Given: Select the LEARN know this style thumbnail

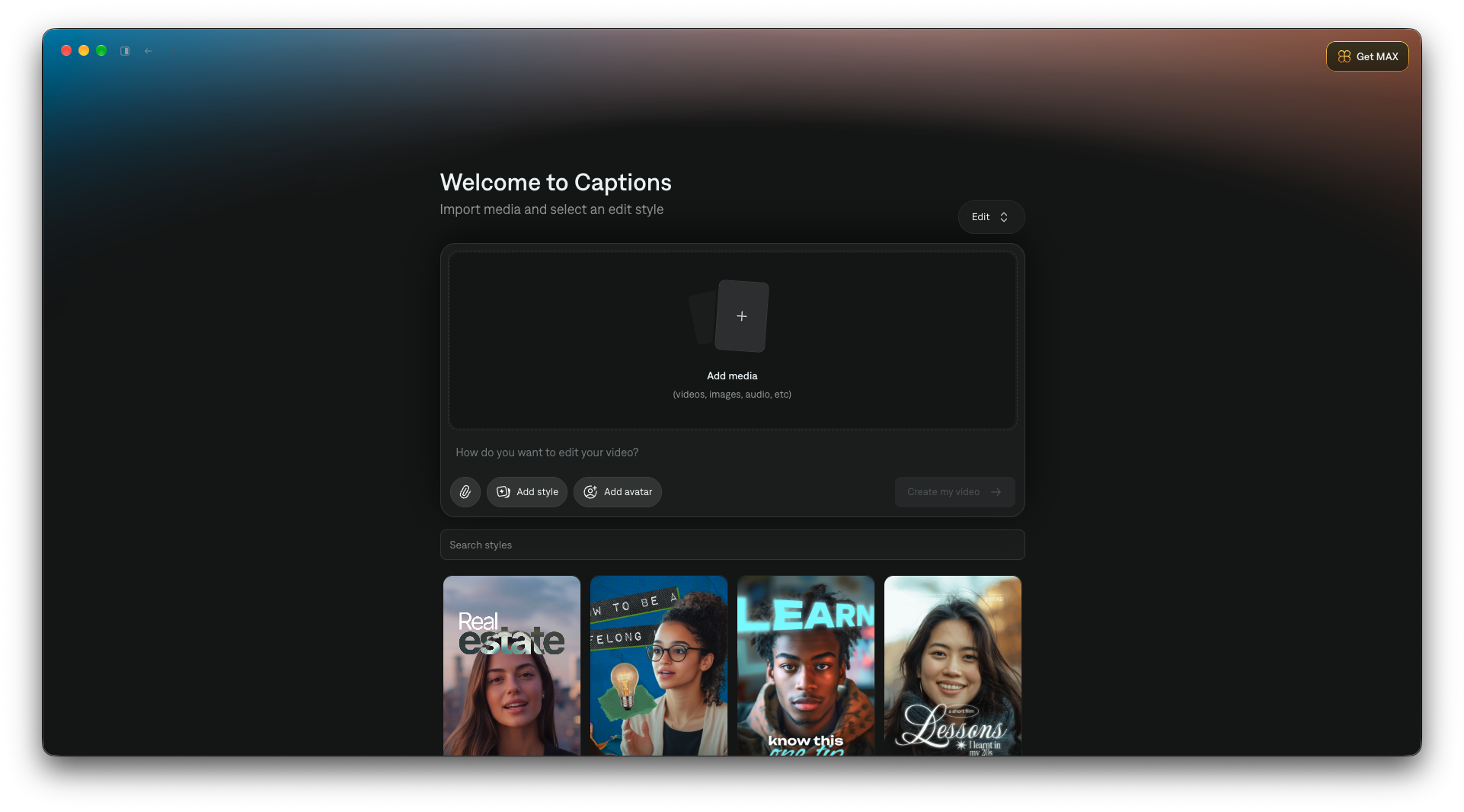Looking at the screenshot, I should (x=806, y=666).
